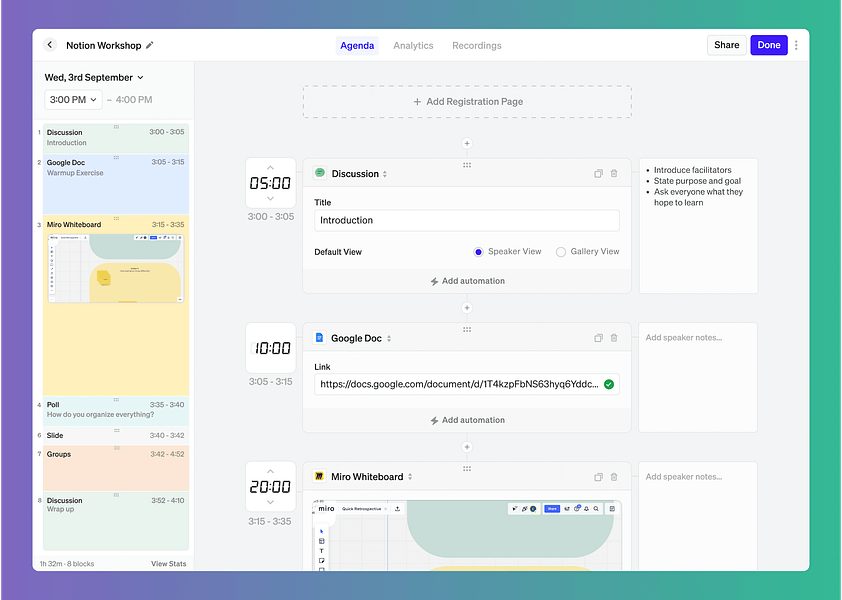Image resolution: width=842 pixels, height=600 pixels.
Task: Decrease Discussion timer with down arrow
Action: tap(270, 199)
